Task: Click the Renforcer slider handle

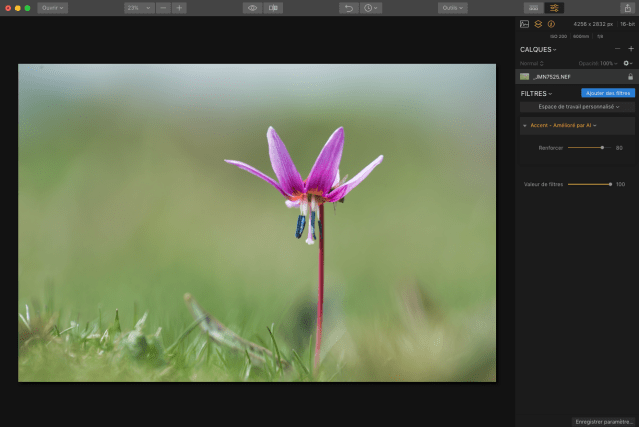Action: (602, 147)
